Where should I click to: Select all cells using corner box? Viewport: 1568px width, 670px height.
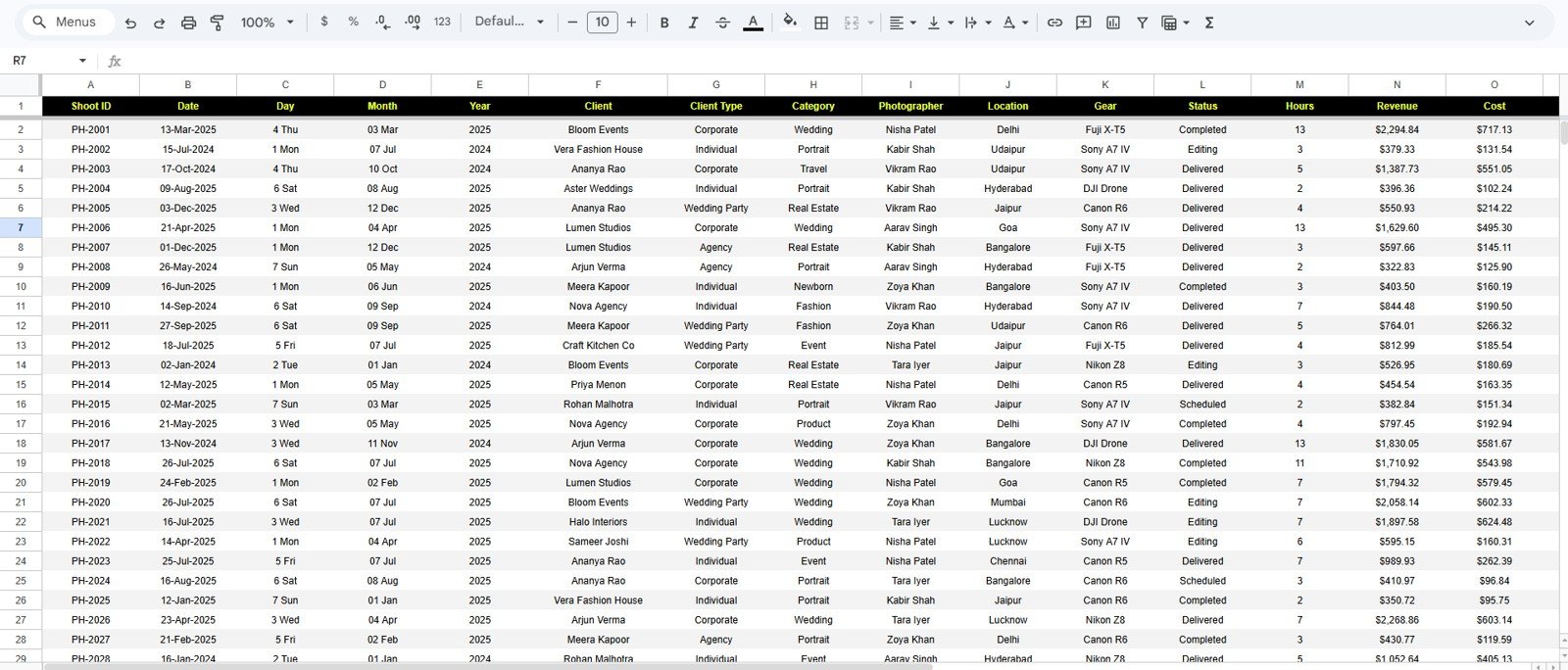[x=21, y=85]
